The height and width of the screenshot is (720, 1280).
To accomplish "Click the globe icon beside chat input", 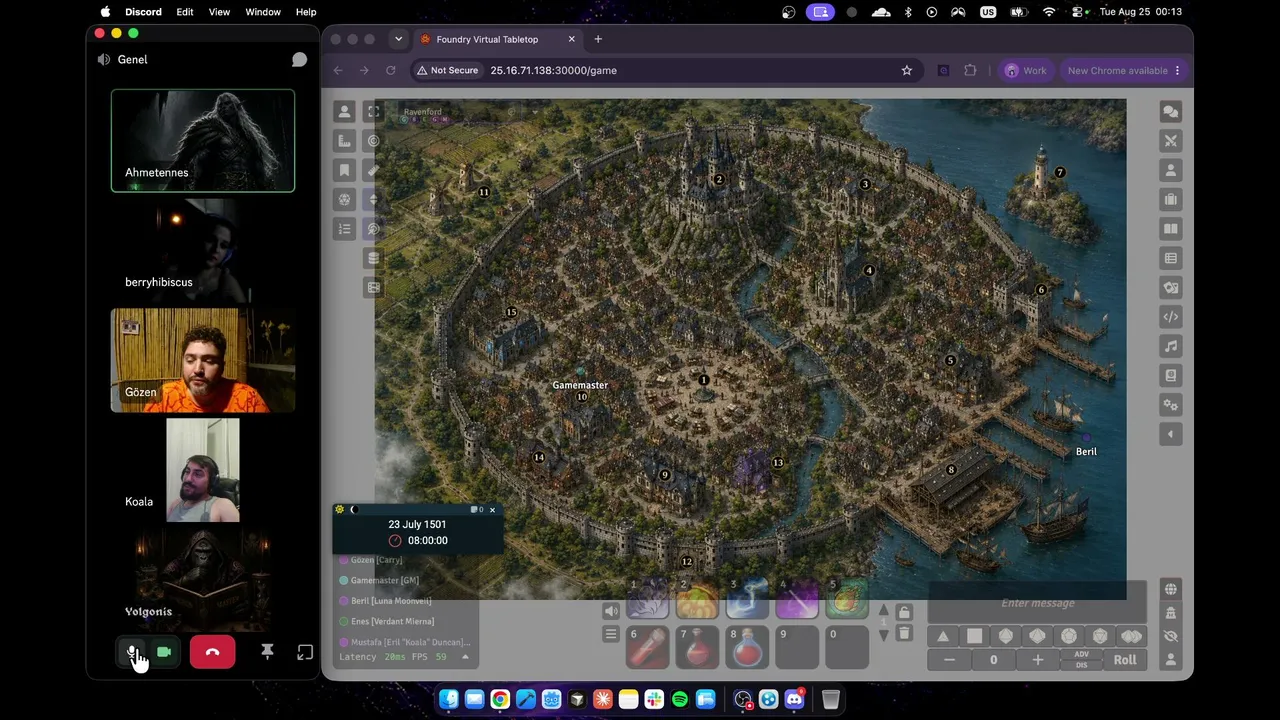I will point(1171,589).
